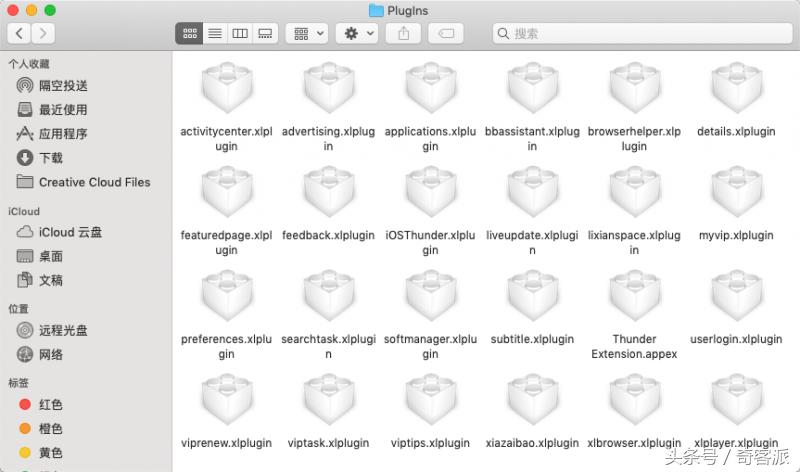Select the advertising.xlplugin plugin icon

328,91
